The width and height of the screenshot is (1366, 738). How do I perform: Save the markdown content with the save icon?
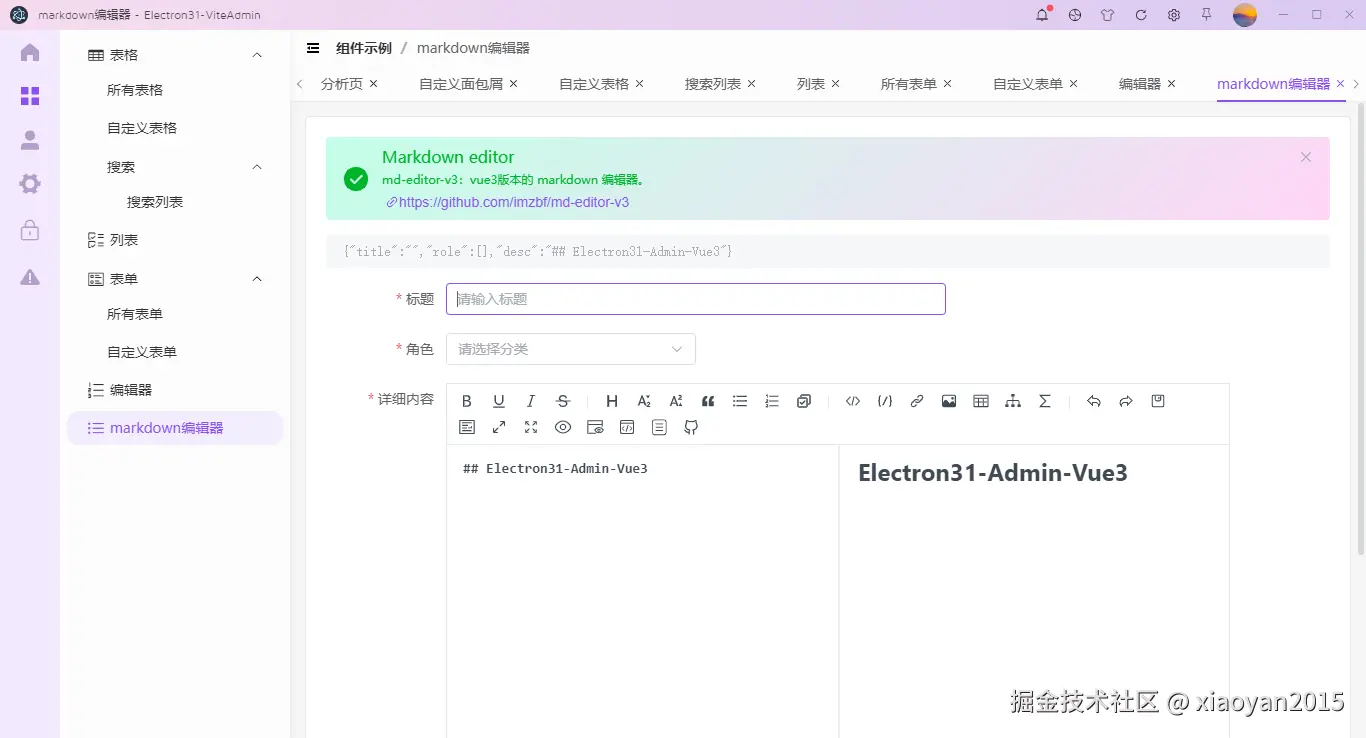(1157, 401)
